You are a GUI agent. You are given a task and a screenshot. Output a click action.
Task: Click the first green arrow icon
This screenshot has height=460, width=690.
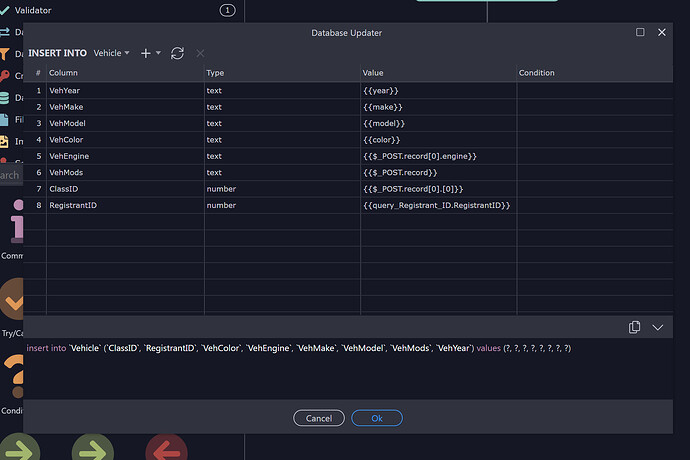coord(20,448)
